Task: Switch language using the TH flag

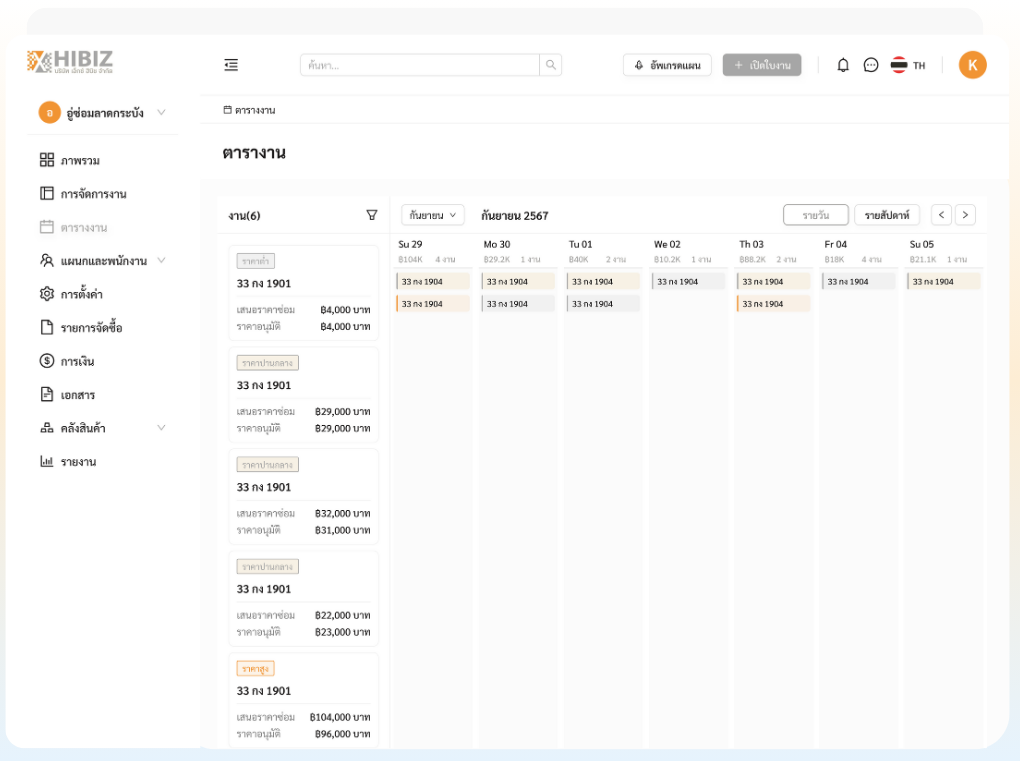Action: tap(908, 65)
